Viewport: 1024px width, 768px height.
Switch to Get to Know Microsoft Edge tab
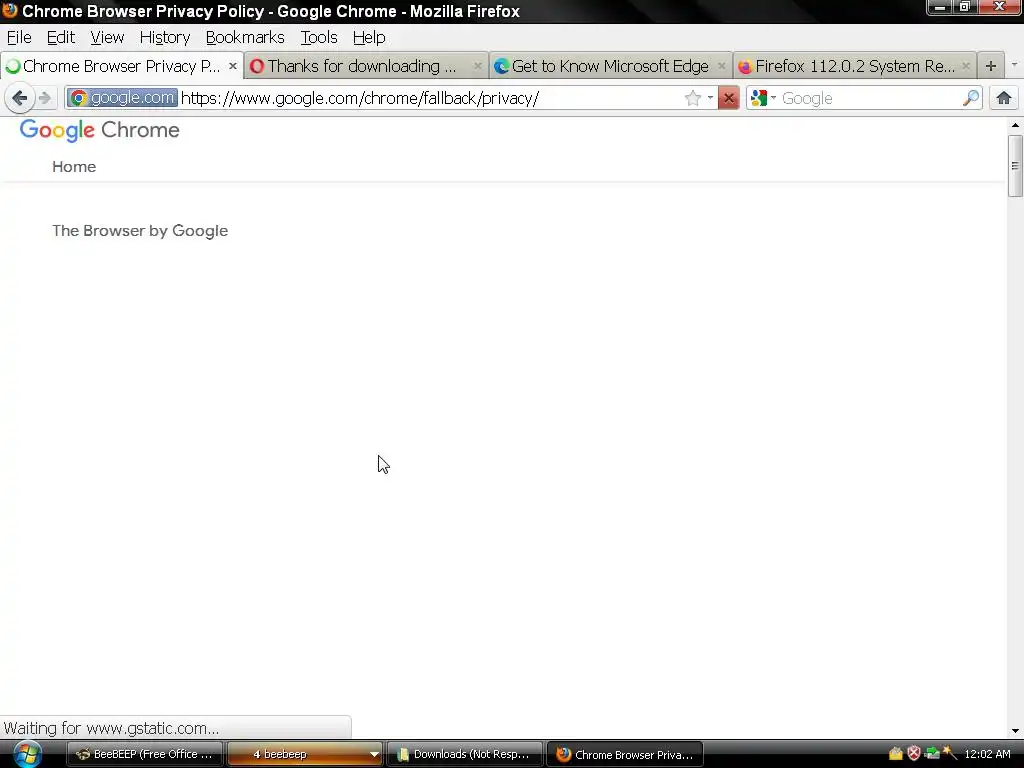pyautogui.click(x=610, y=66)
